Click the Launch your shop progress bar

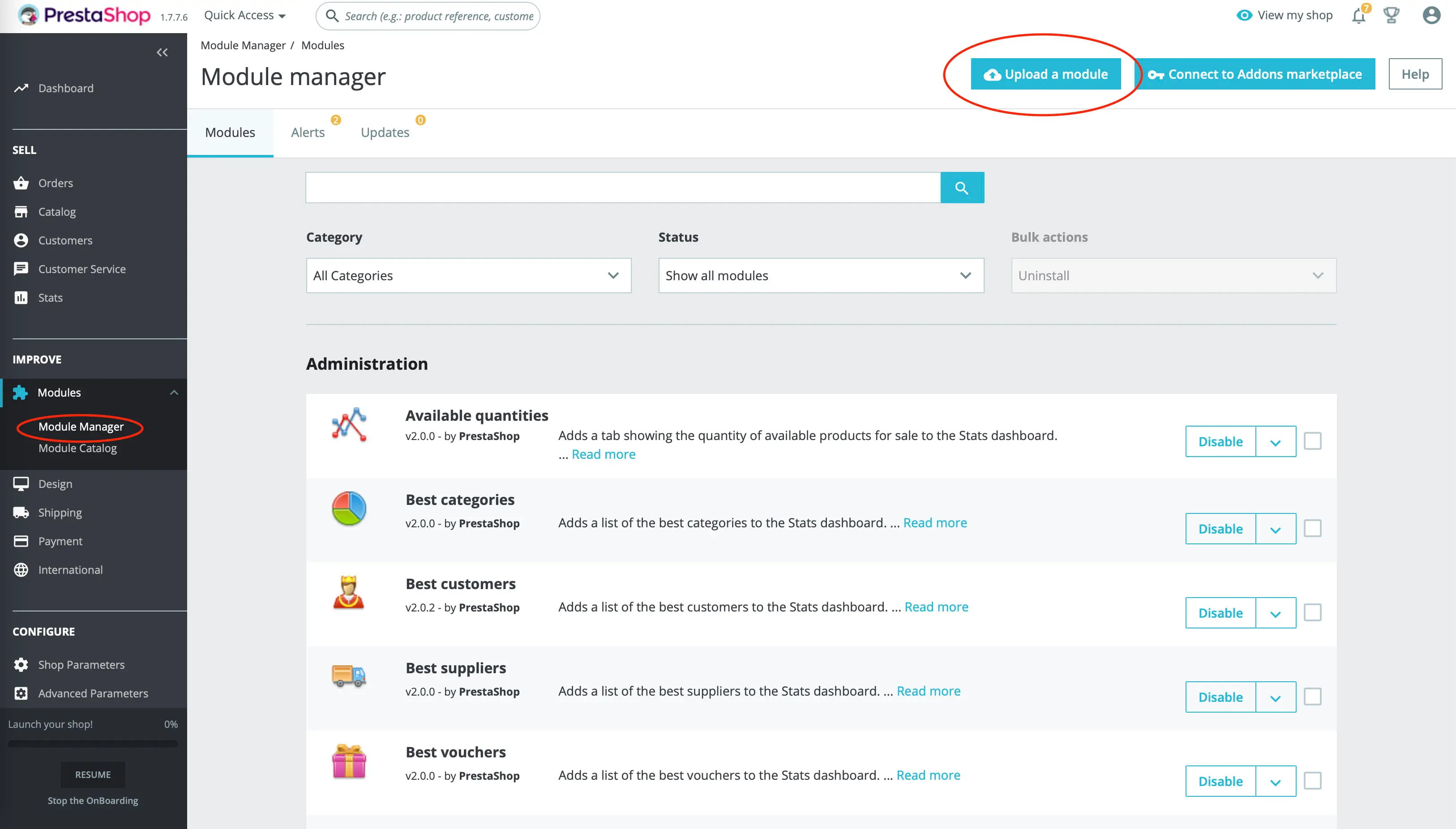click(93, 744)
